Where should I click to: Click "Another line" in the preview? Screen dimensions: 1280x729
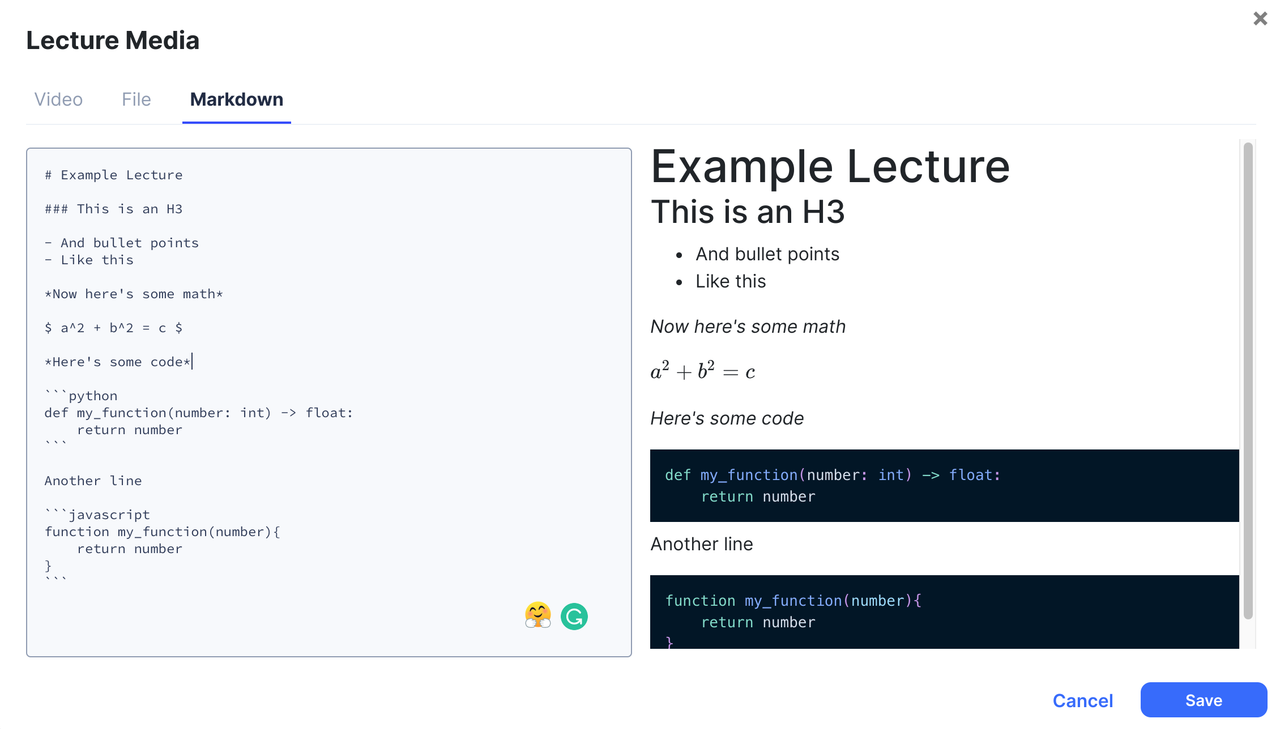[702, 544]
